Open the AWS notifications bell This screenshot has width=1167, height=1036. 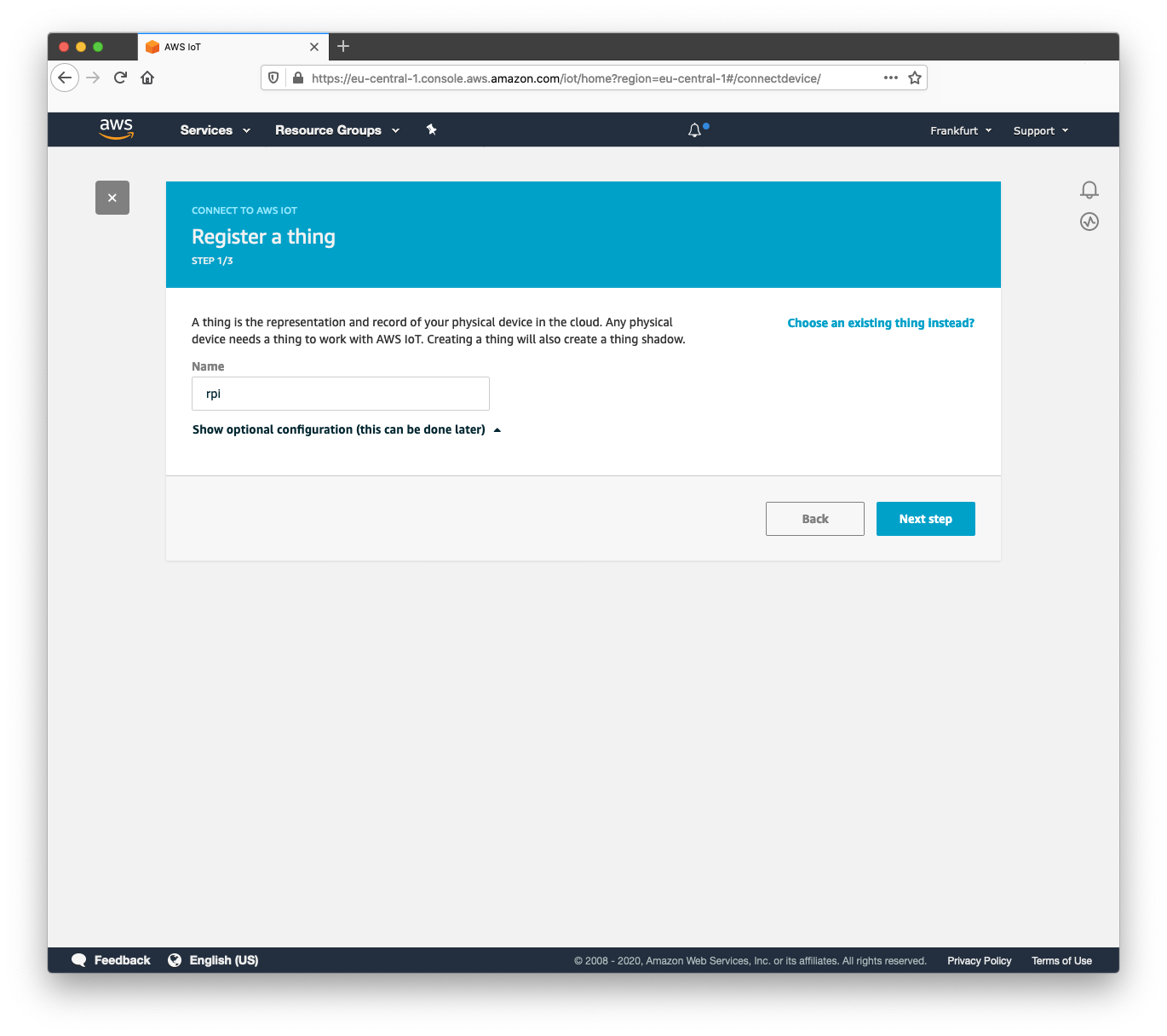[695, 129]
